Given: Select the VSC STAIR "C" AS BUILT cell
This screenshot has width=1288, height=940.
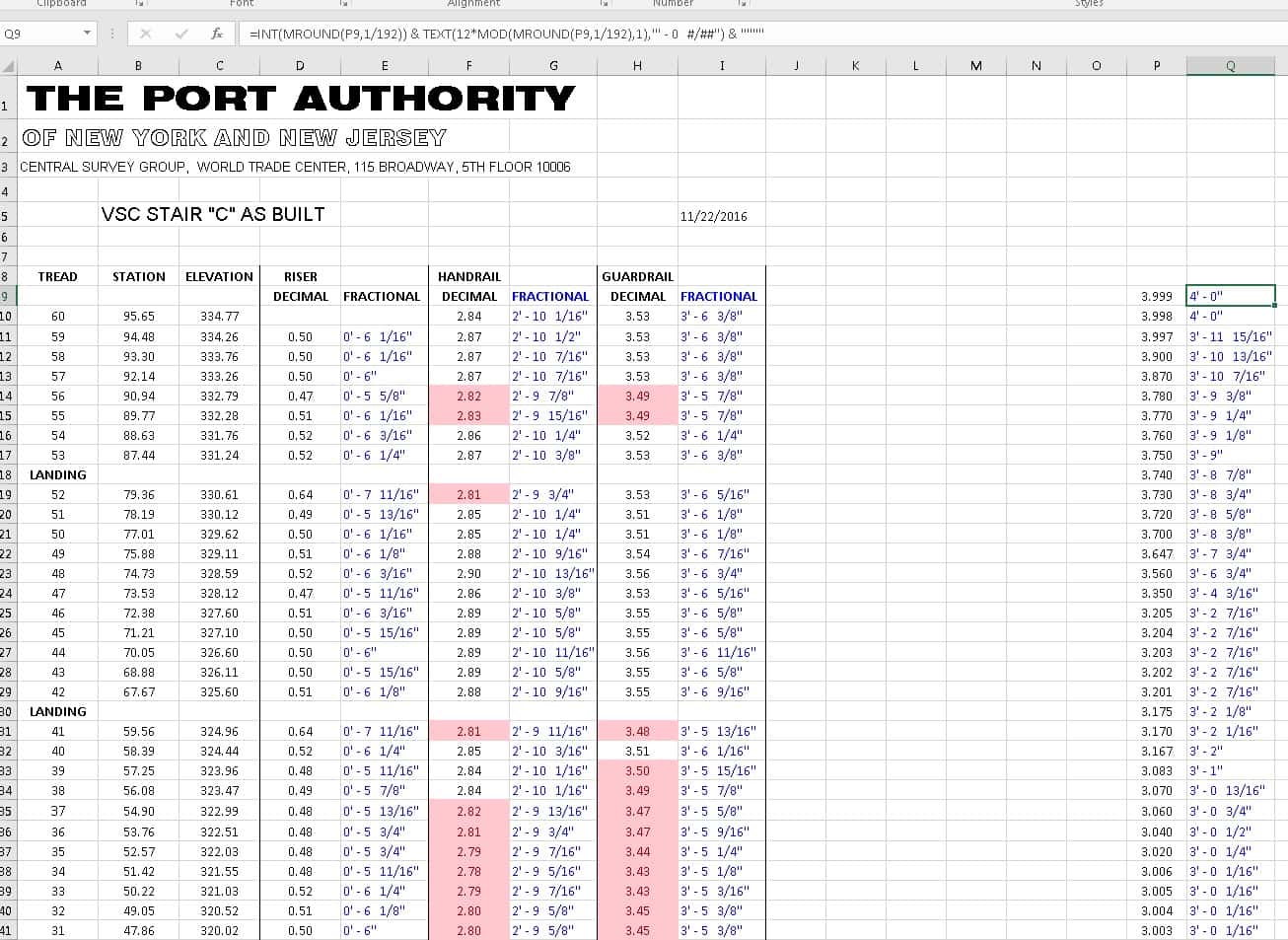Looking at the screenshot, I should 213,214.
